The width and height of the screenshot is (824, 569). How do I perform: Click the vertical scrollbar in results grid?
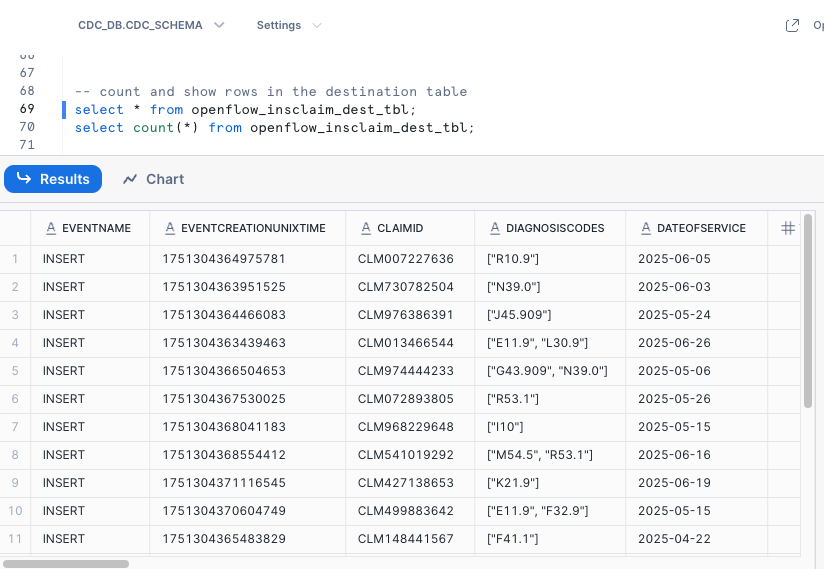click(x=808, y=310)
